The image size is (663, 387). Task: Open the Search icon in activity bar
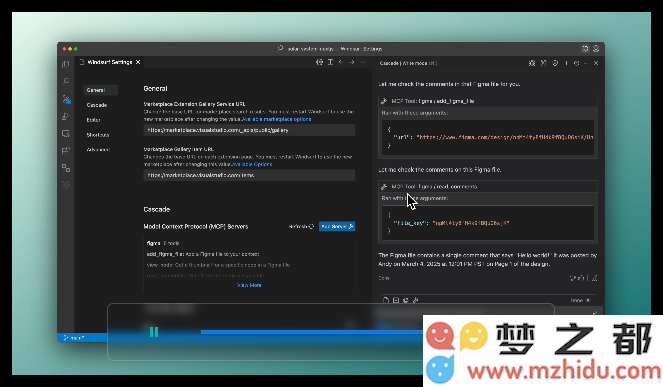(x=66, y=81)
